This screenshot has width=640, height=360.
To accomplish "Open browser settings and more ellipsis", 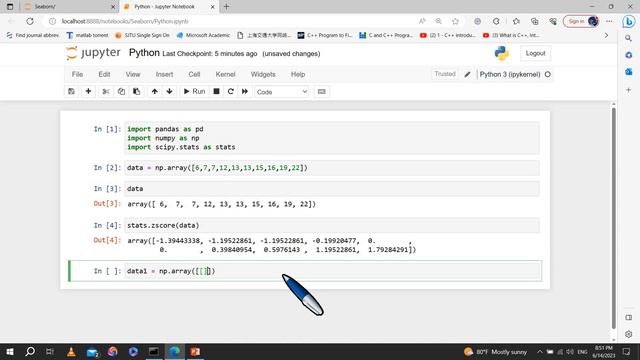I will coord(609,21).
